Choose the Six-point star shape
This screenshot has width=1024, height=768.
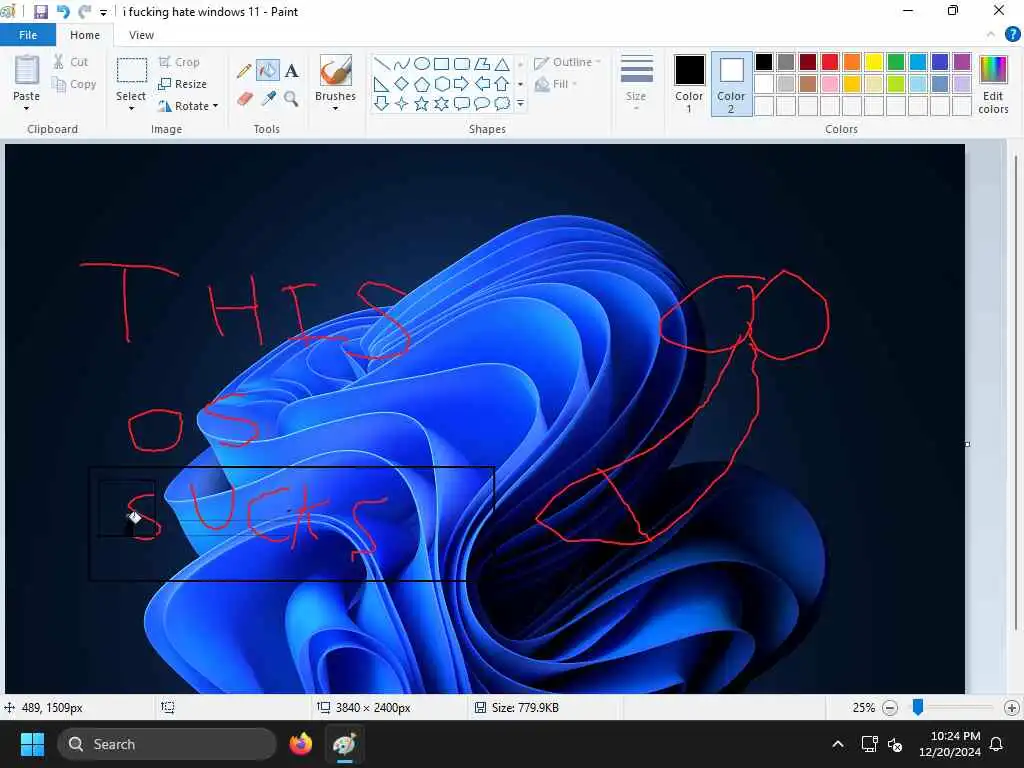click(441, 103)
